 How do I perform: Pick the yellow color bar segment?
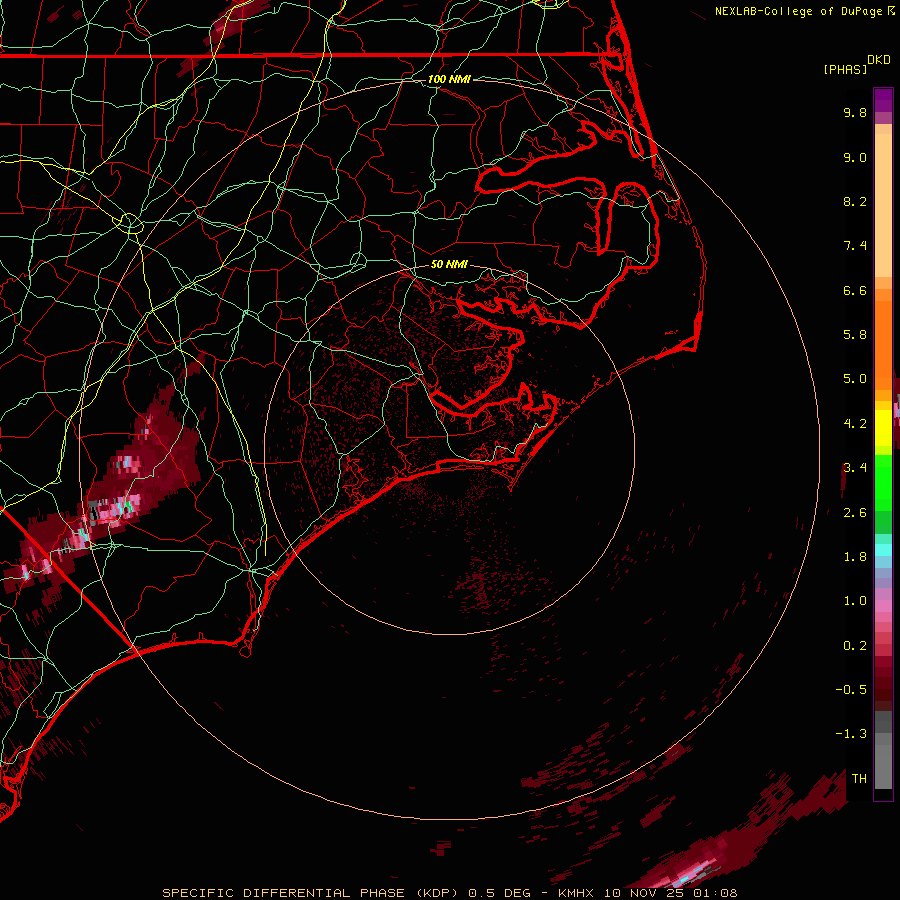[883, 428]
